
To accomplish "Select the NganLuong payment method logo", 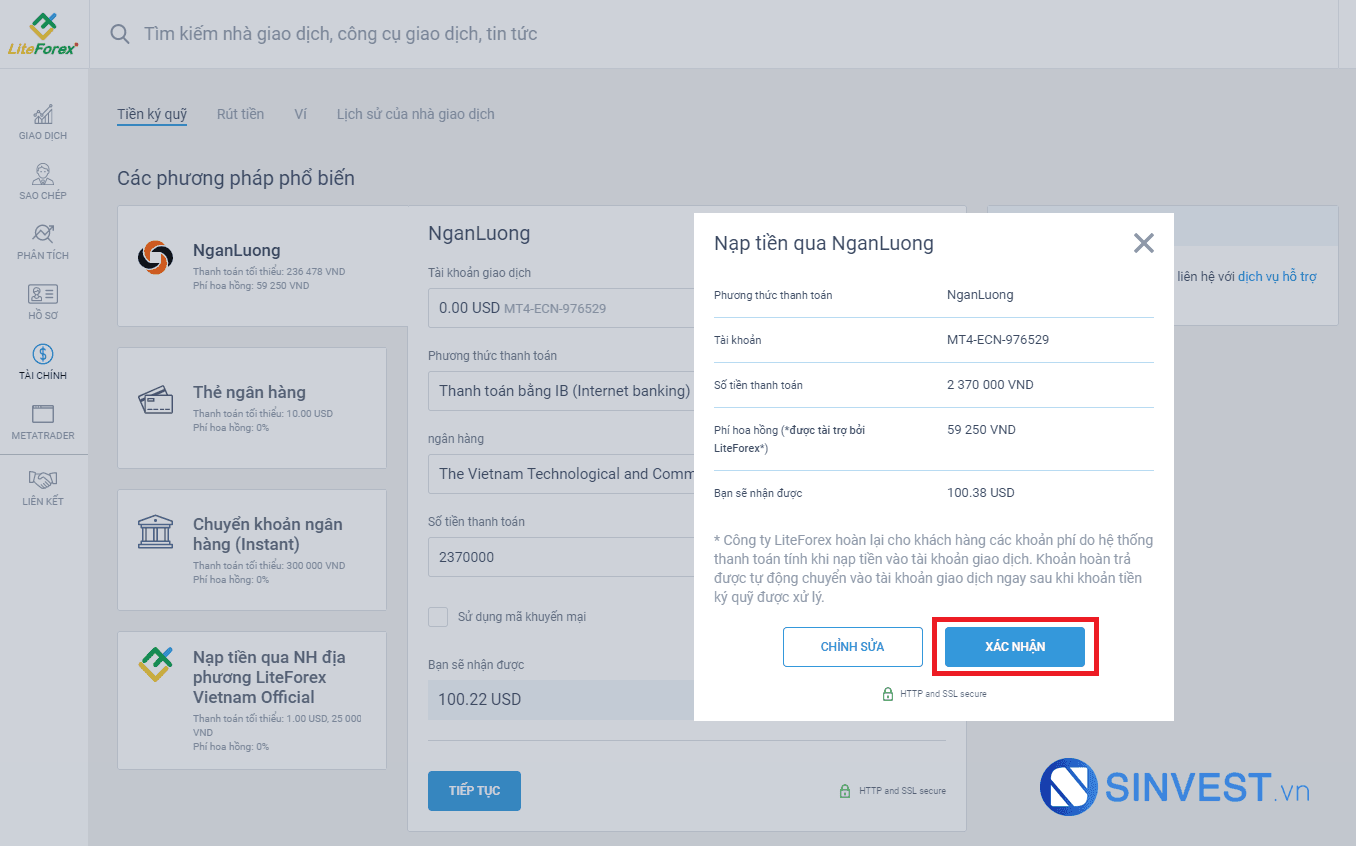I will 155,258.
